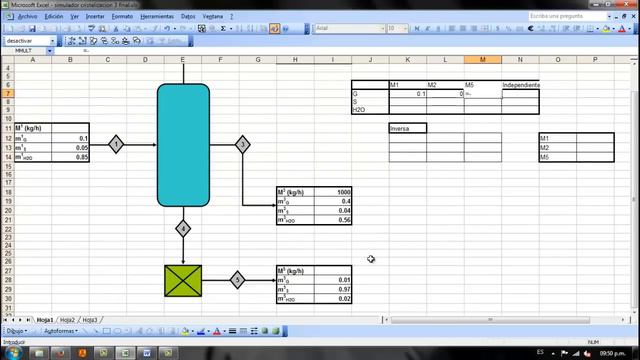Image resolution: width=640 pixels, height=360 pixels.
Task: Toggle Underline (S) formatting
Action: 438,29
